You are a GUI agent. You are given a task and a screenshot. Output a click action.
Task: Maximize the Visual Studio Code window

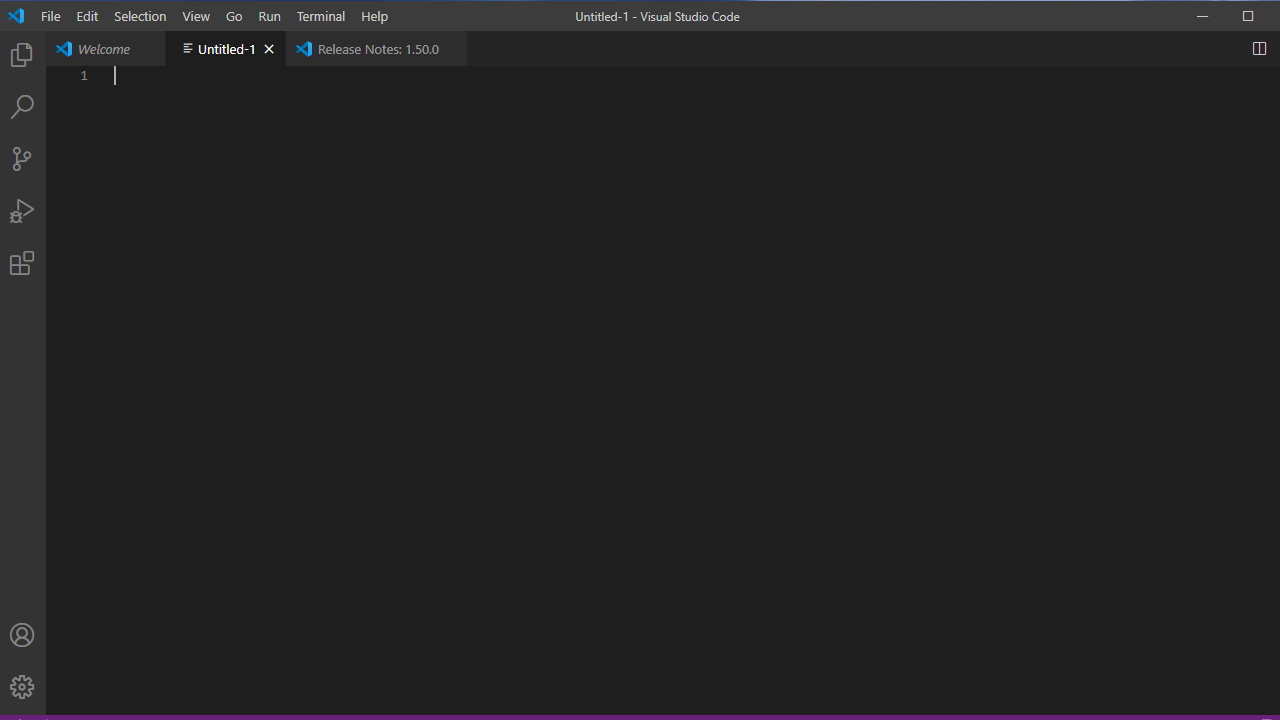point(1248,16)
